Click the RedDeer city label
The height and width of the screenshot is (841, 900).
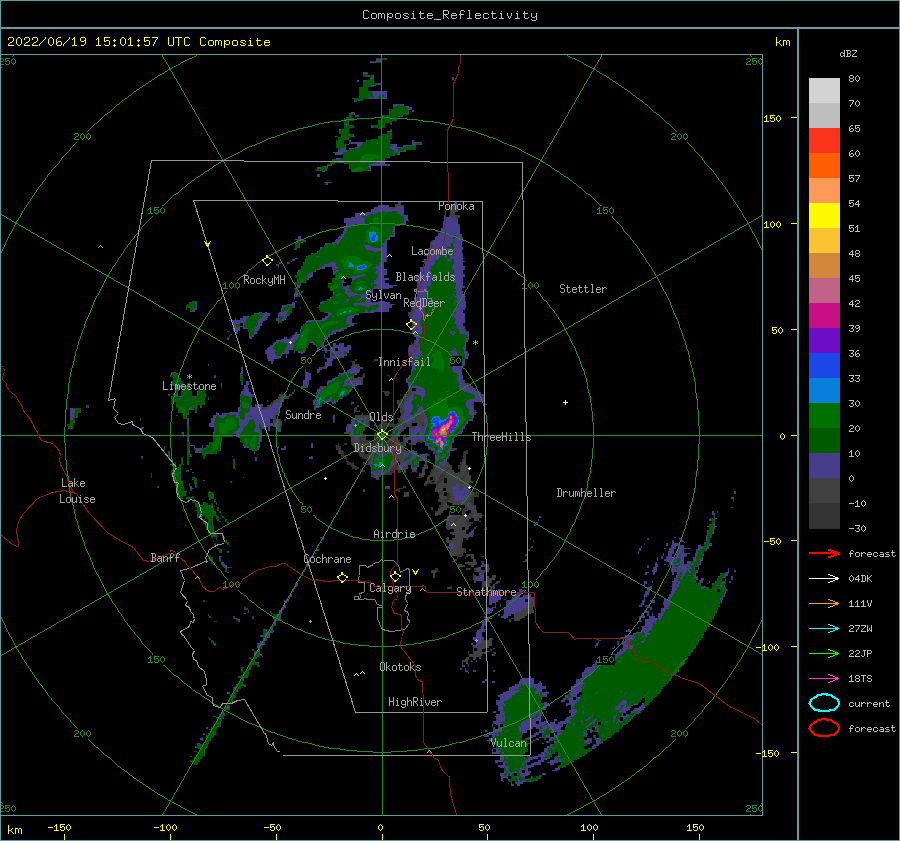pos(424,303)
